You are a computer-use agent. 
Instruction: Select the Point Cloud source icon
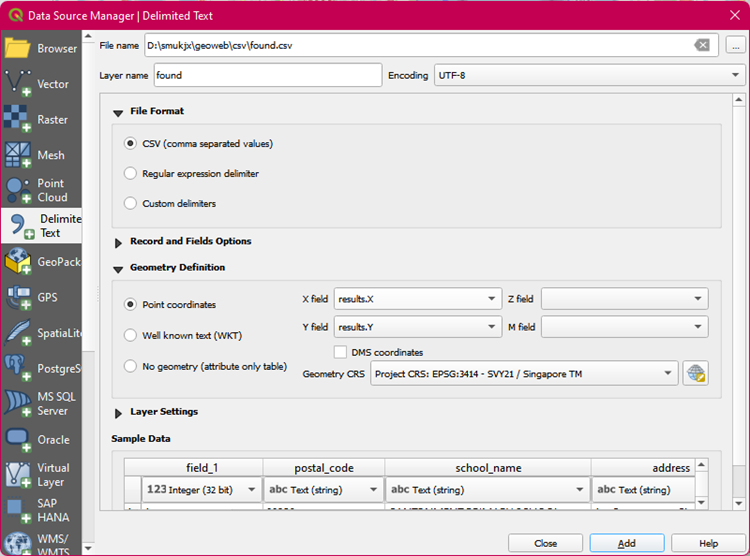18,190
